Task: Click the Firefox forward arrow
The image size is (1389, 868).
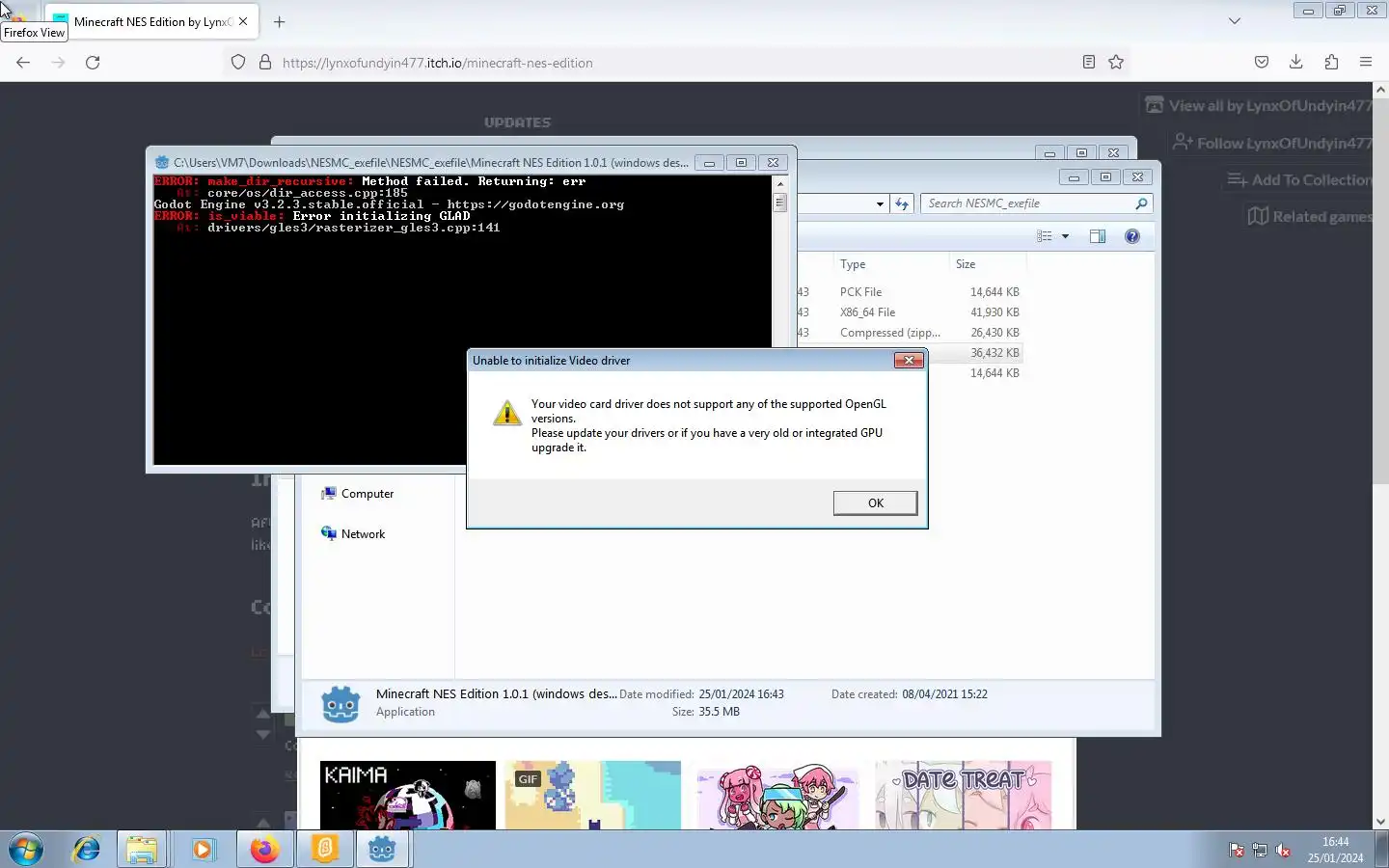Action: [x=58, y=62]
